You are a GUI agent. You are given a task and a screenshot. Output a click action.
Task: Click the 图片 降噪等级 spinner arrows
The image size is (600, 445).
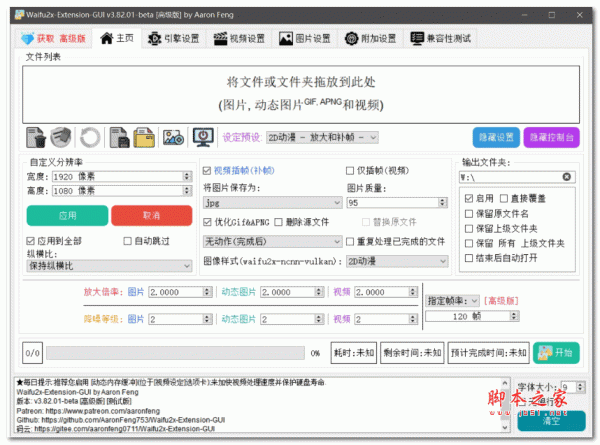(x=207, y=319)
